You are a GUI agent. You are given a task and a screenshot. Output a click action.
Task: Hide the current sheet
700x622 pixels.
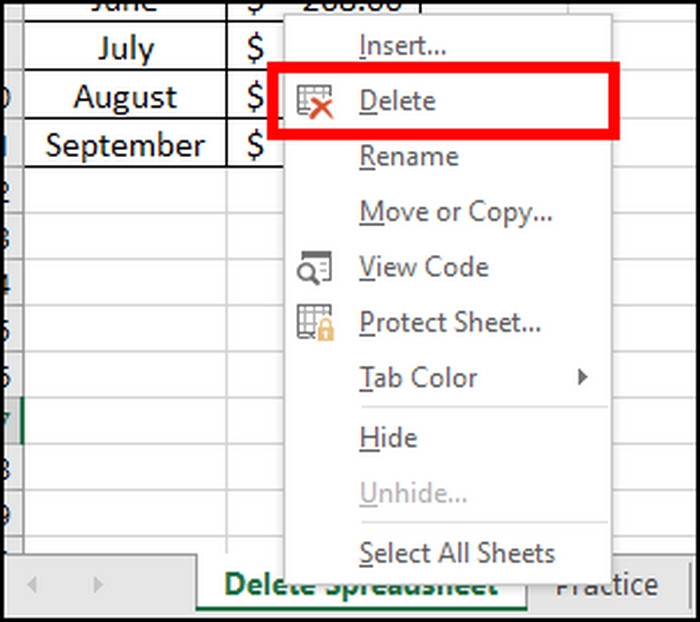click(388, 437)
